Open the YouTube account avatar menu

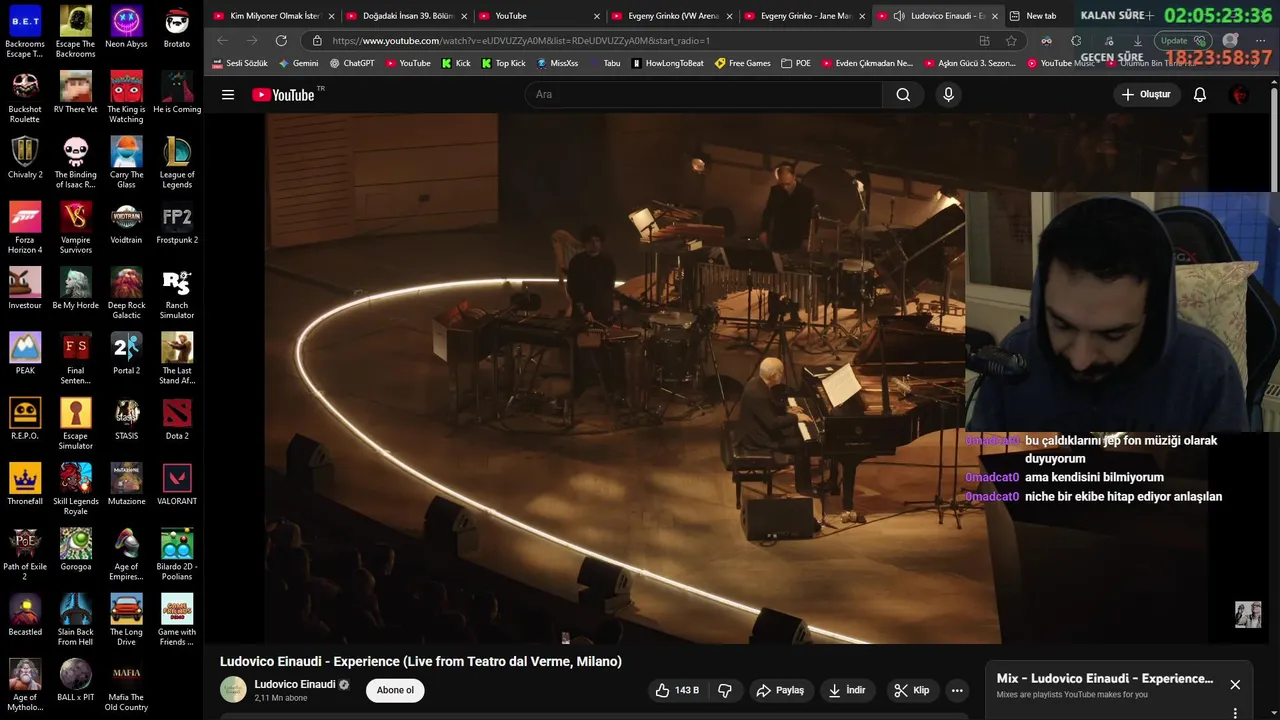(1240, 95)
